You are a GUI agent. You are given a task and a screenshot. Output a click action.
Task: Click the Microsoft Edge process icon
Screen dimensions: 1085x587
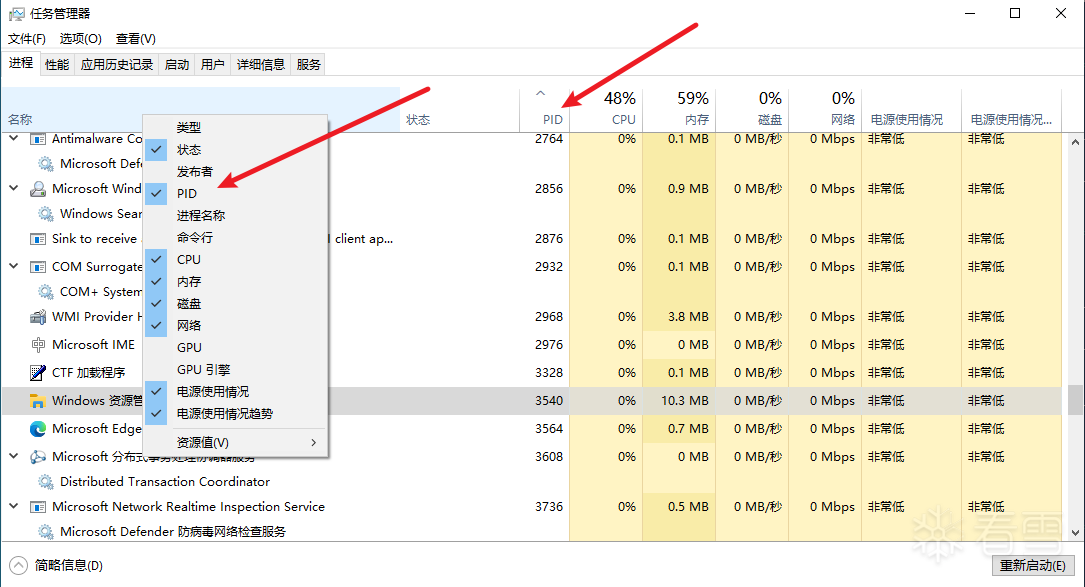point(38,429)
